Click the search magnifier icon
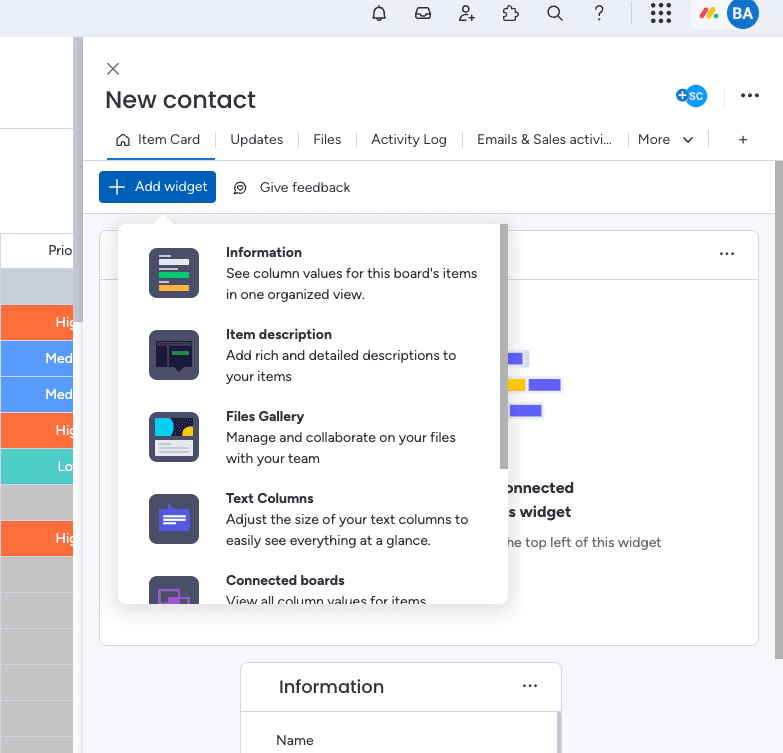 point(555,13)
